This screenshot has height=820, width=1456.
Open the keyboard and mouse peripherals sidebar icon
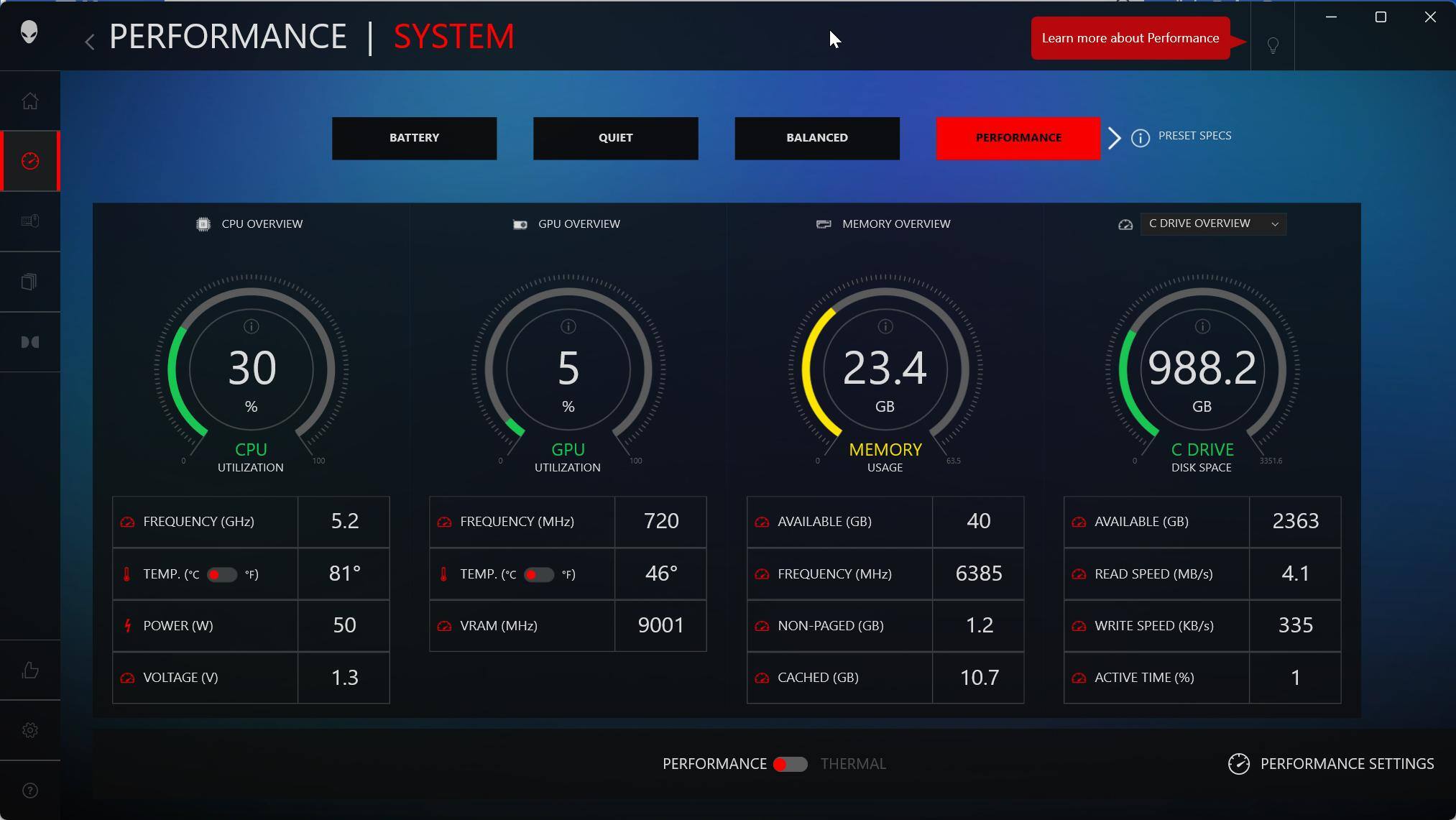(29, 221)
